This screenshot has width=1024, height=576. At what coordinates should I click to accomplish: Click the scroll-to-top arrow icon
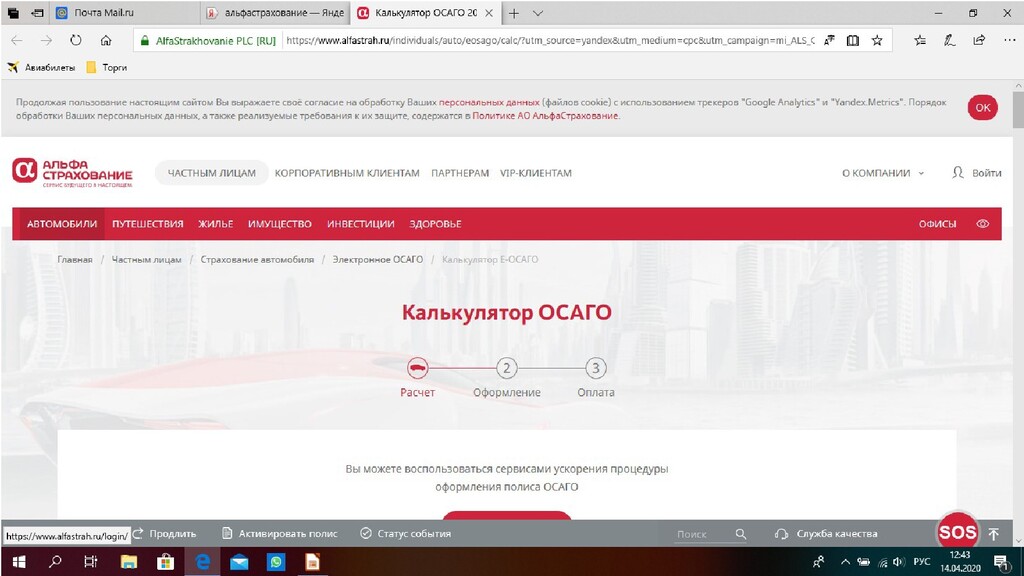(x=994, y=534)
